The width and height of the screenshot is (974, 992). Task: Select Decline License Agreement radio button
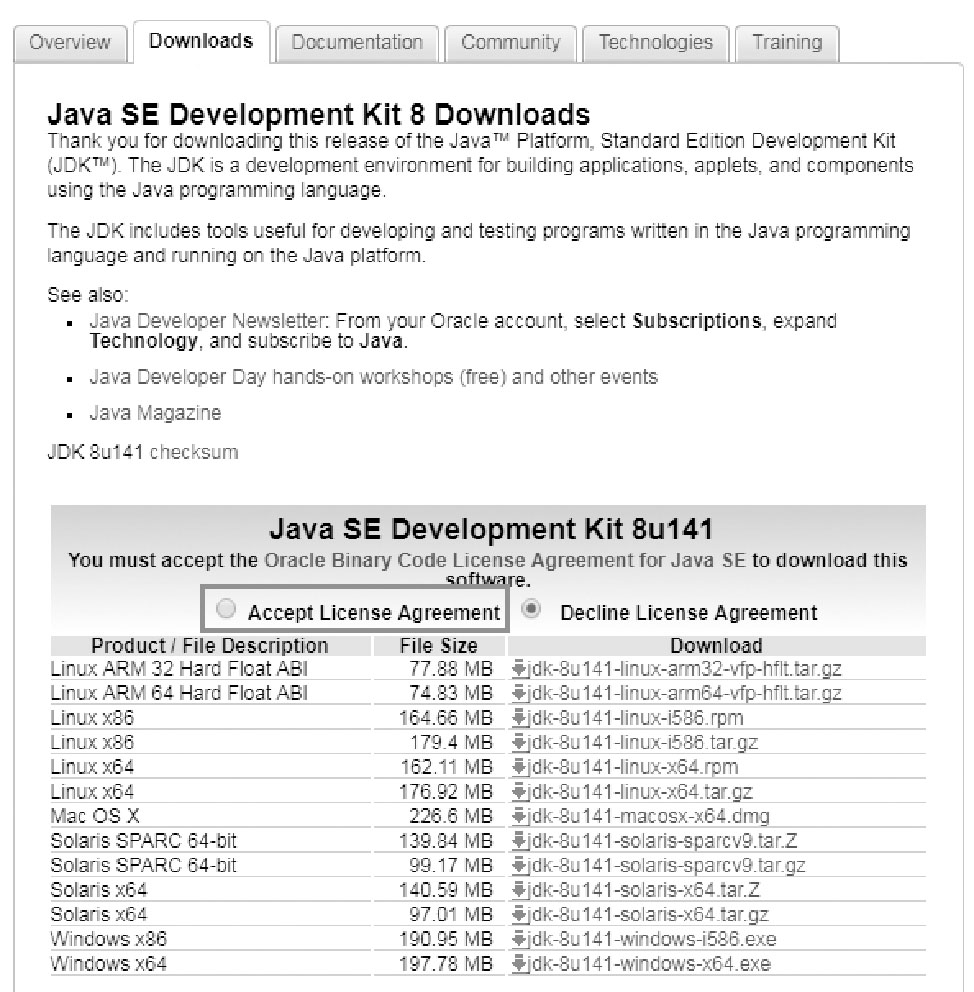coord(531,609)
